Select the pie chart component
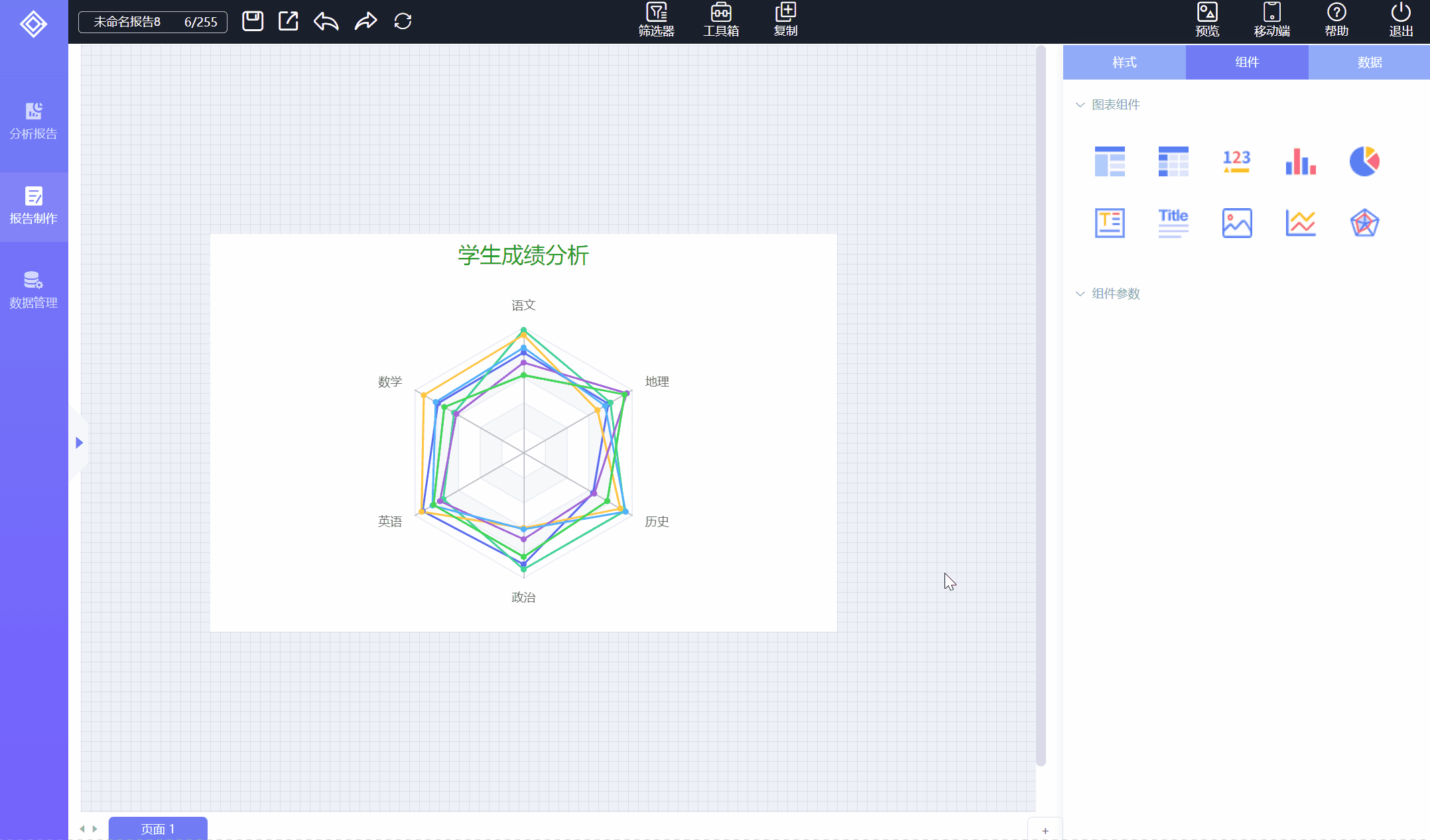1430x840 pixels. 1364,161
